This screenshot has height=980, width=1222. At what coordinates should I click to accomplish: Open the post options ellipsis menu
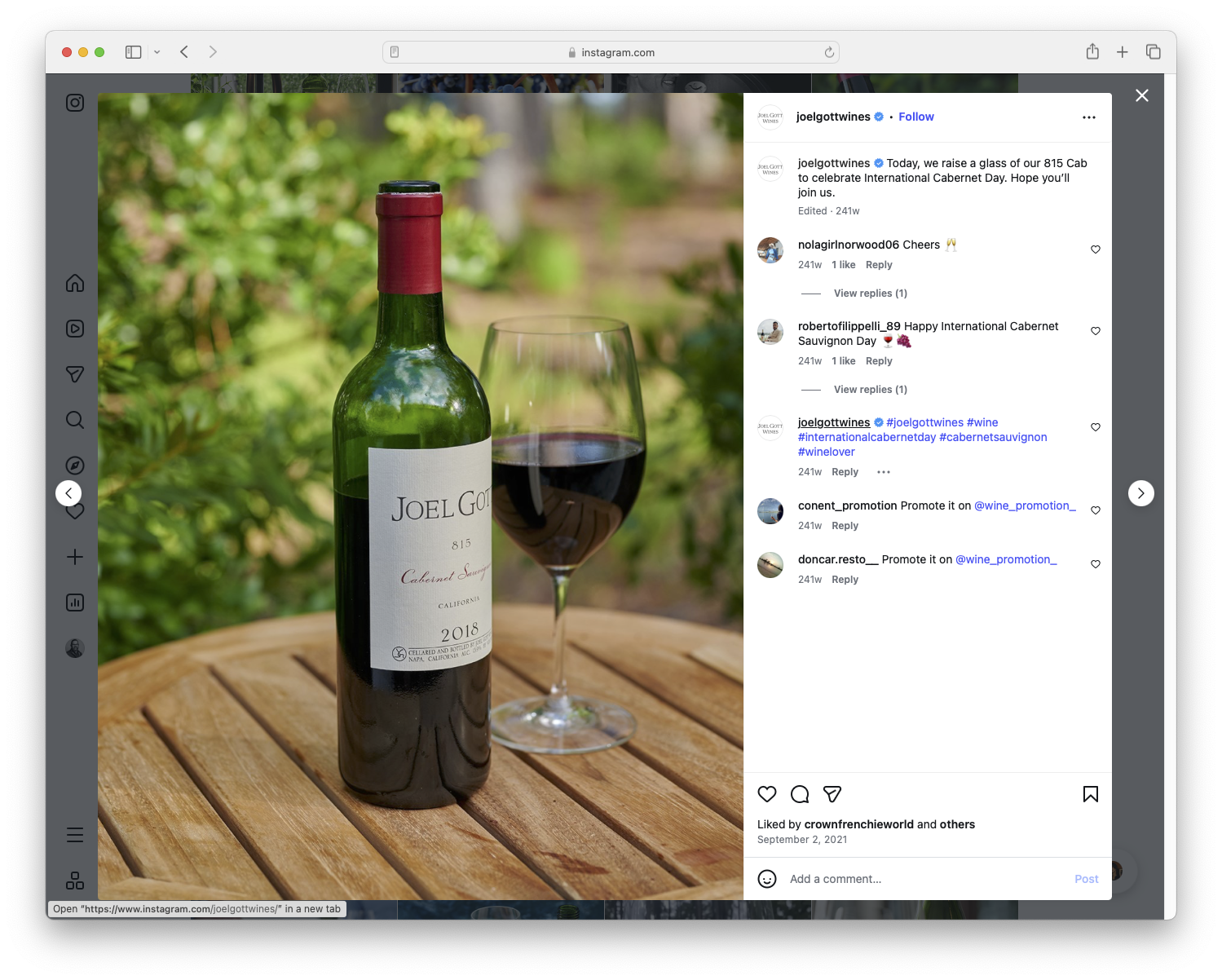click(1089, 117)
